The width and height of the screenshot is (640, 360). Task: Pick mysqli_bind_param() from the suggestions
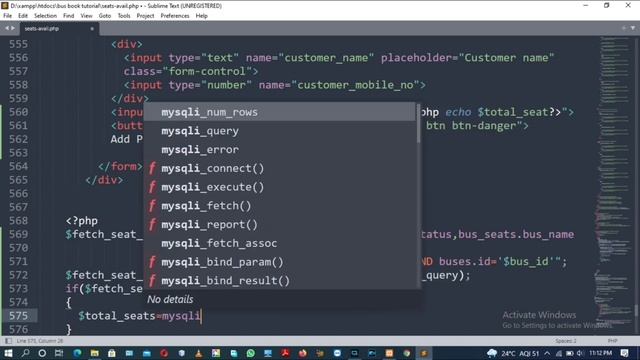point(280,262)
